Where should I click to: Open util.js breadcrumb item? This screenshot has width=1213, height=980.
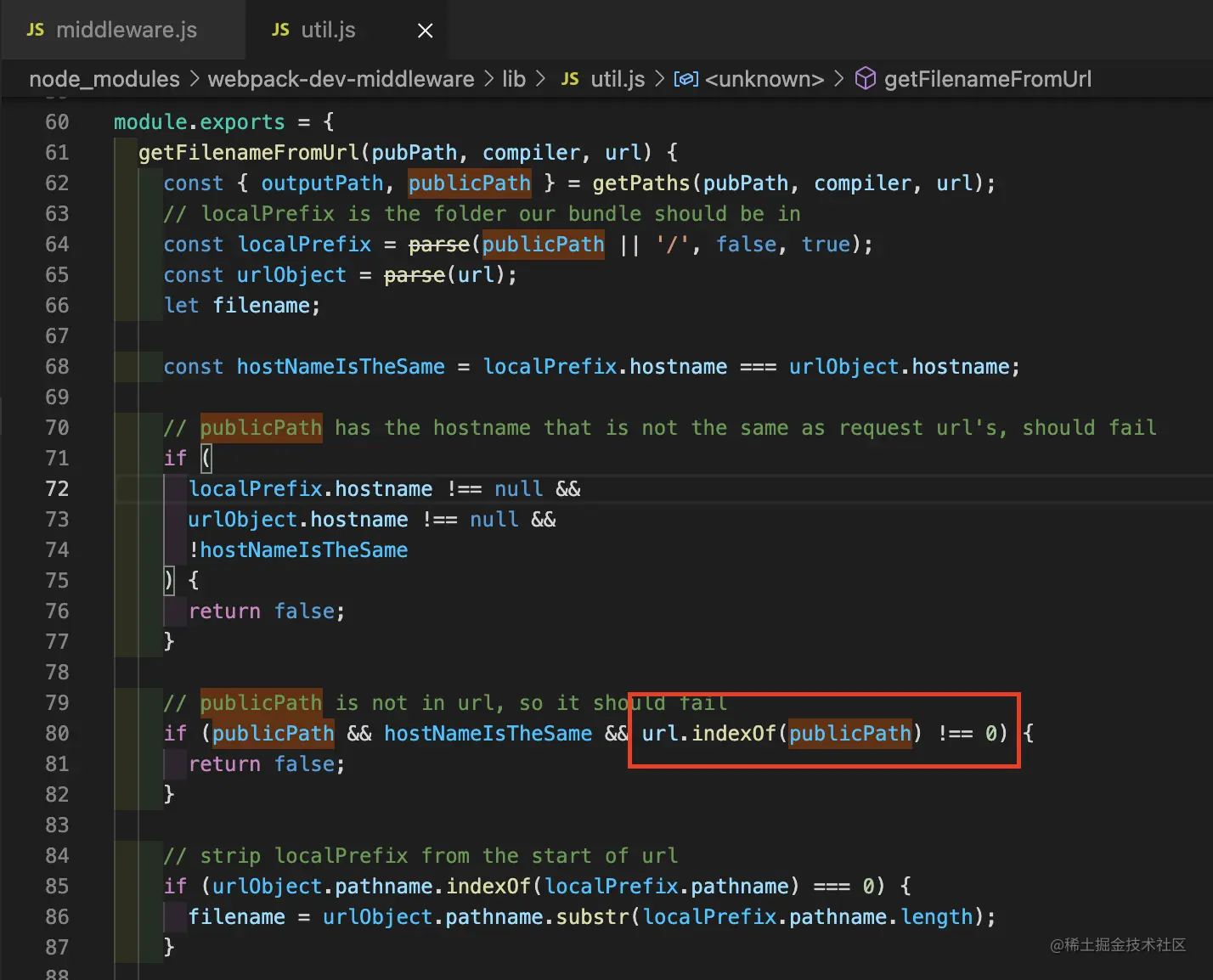click(x=618, y=79)
